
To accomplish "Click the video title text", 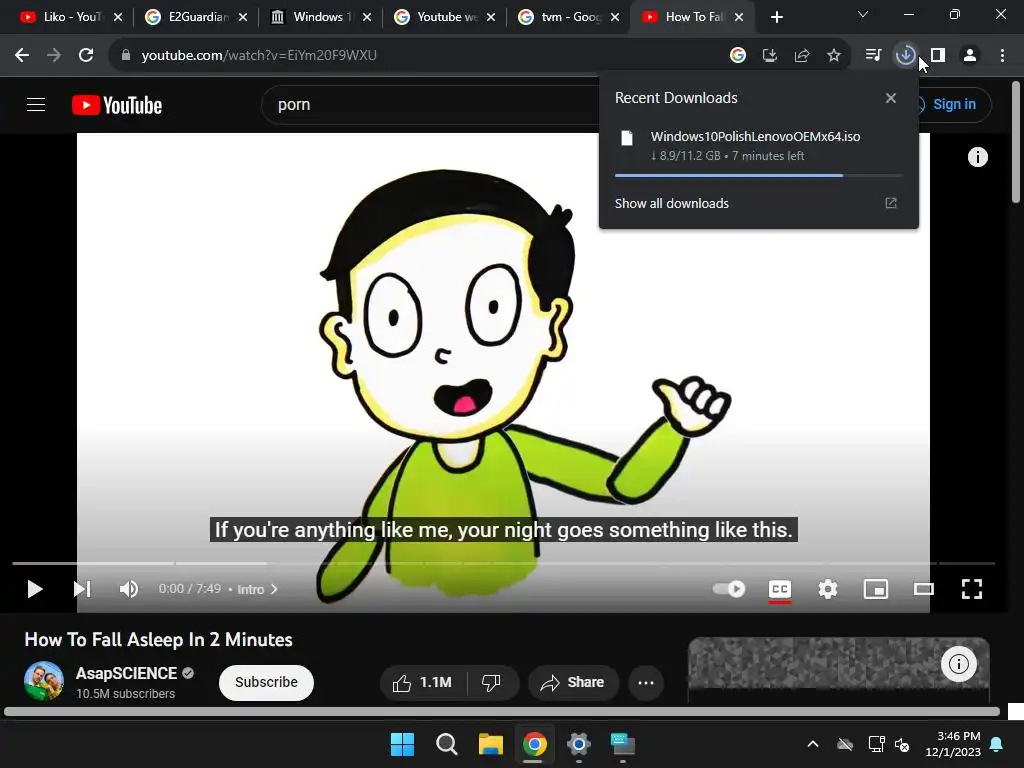I will point(159,639).
